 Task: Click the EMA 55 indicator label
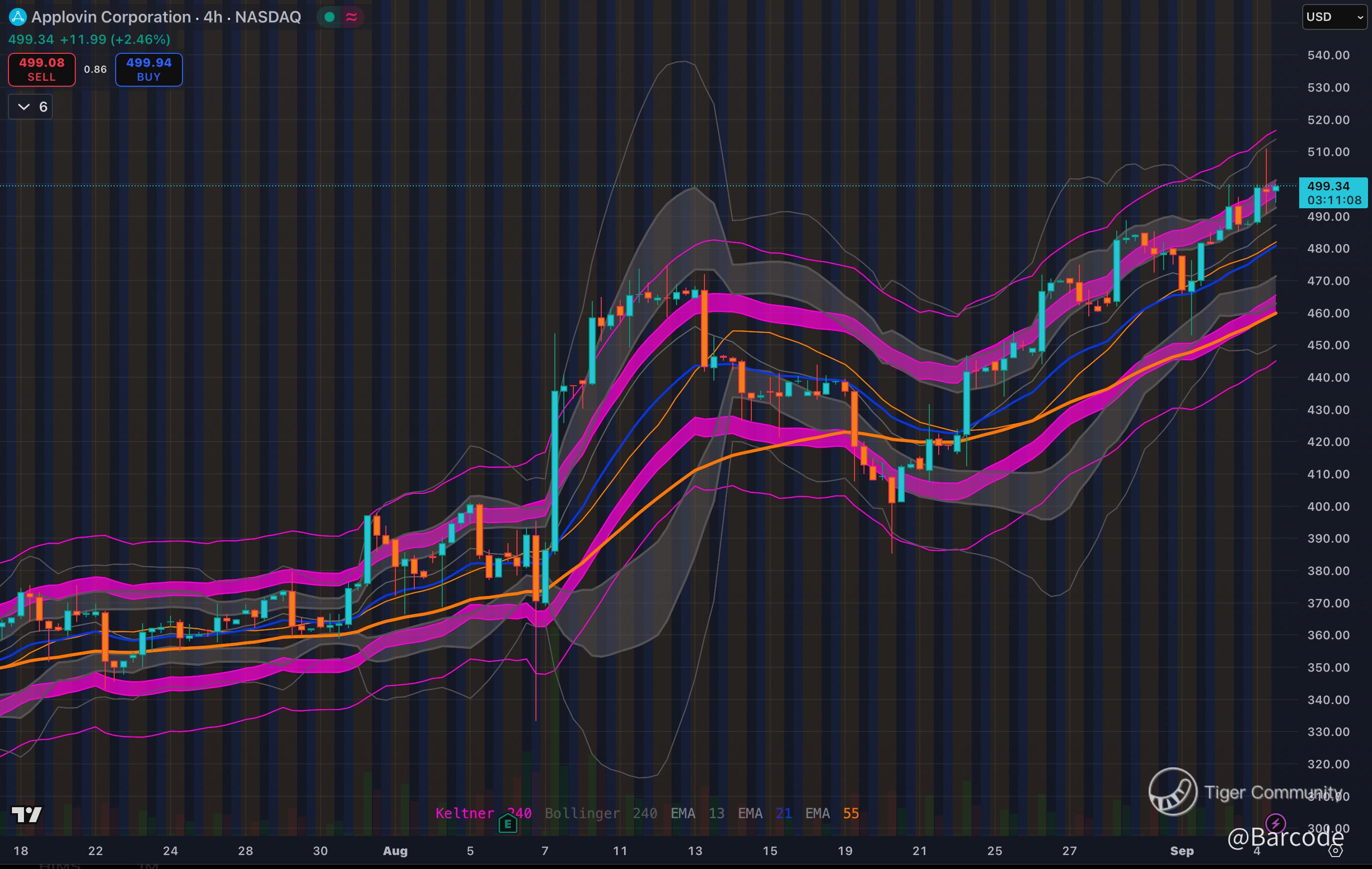tap(832, 813)
